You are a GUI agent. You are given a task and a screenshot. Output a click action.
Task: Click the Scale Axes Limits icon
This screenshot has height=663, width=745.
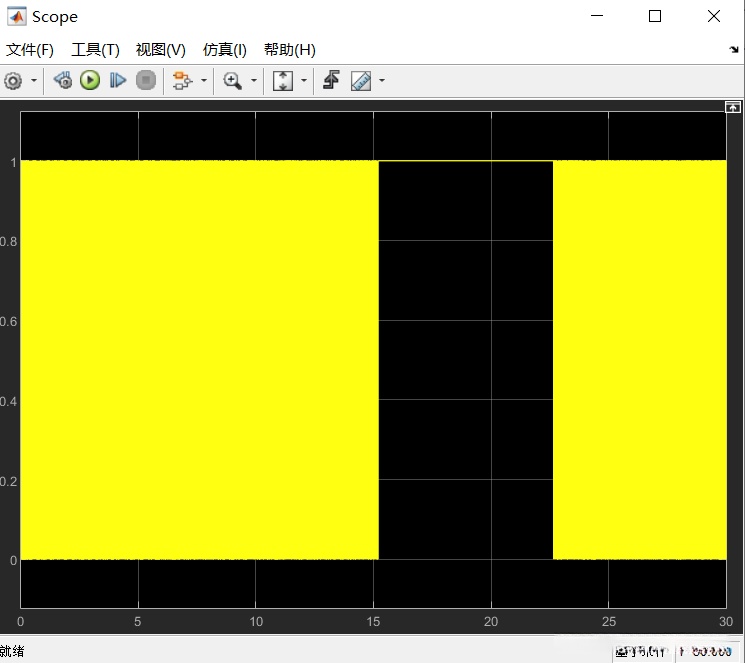283,81
